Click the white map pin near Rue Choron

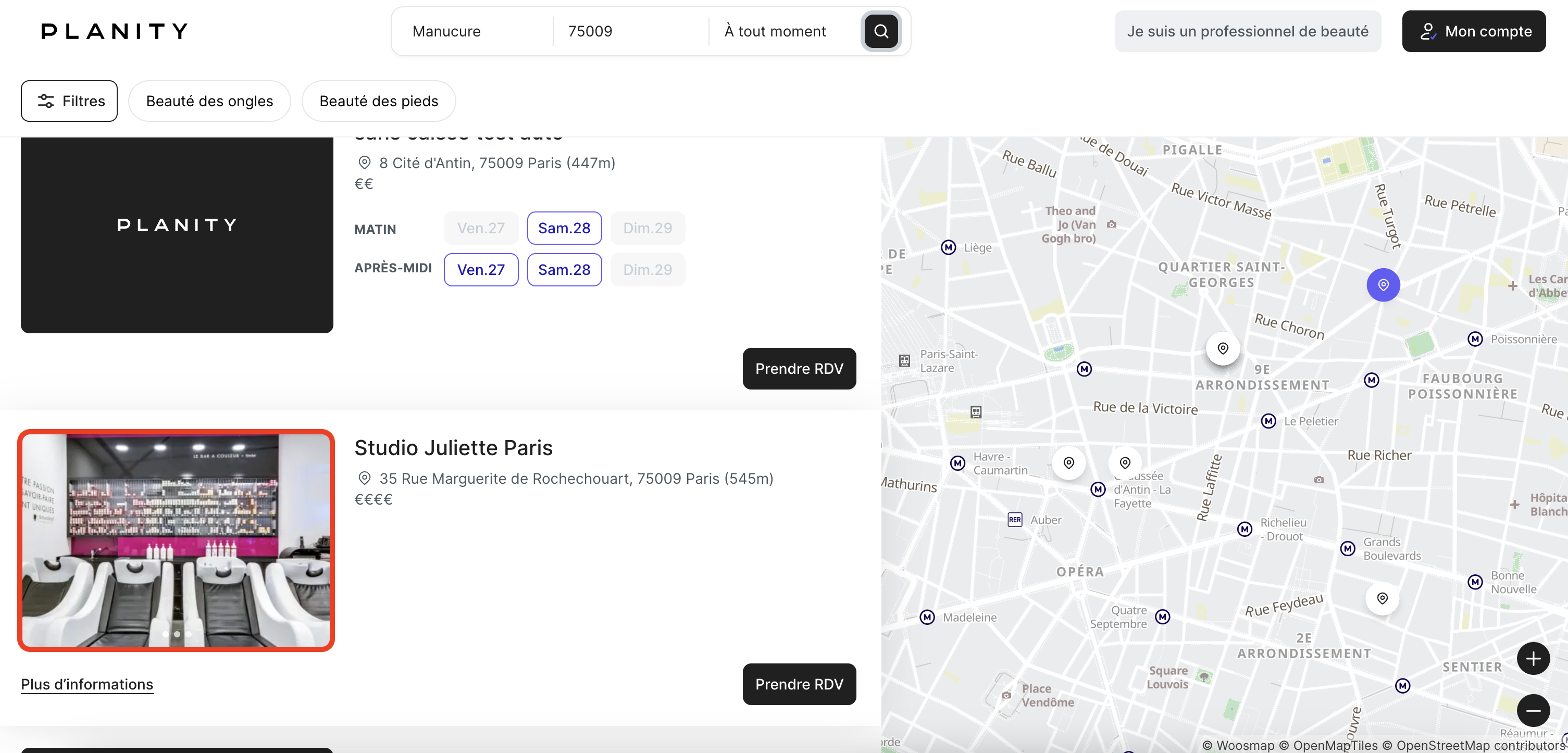coord(1223,348)
